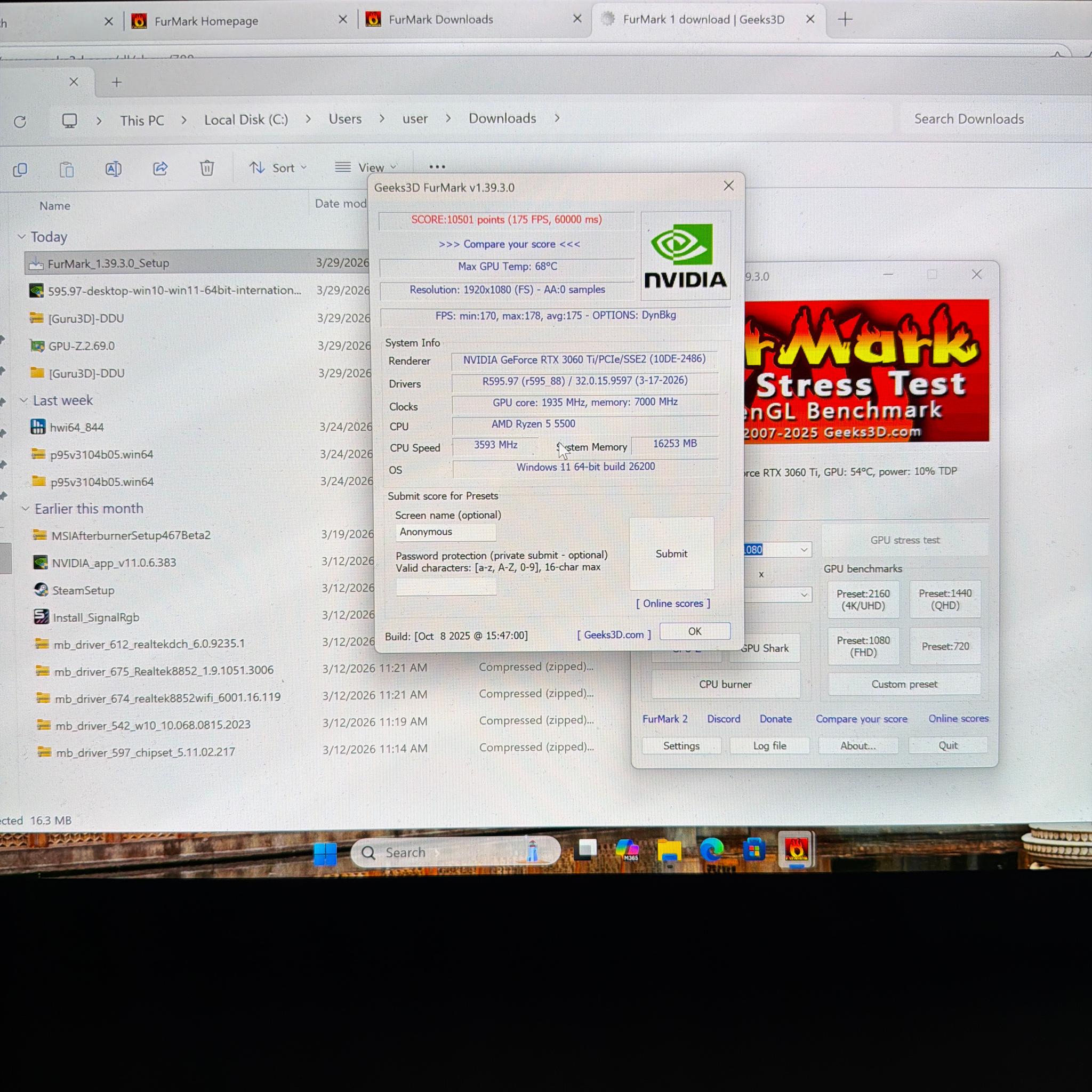Viewport: 1092px width, 1092px height.
Task: Click the Submit score button
Action: [x=671, y=554]
